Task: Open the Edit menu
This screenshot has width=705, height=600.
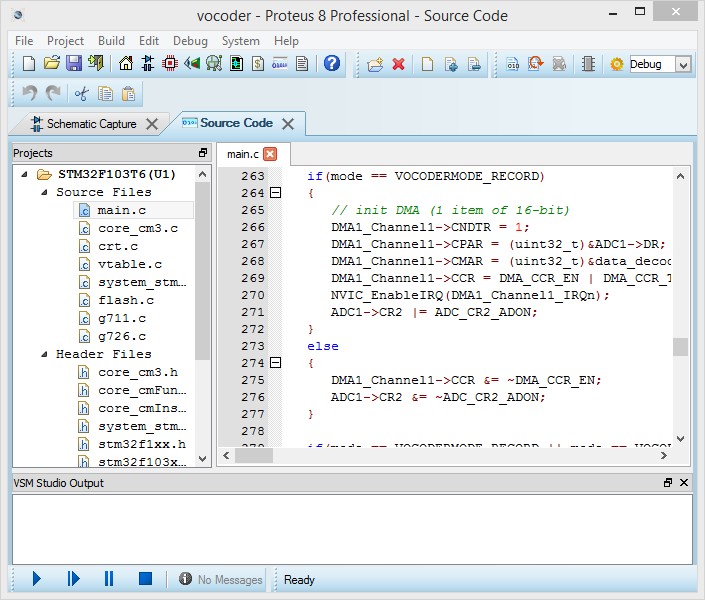Action: point(149,41)
